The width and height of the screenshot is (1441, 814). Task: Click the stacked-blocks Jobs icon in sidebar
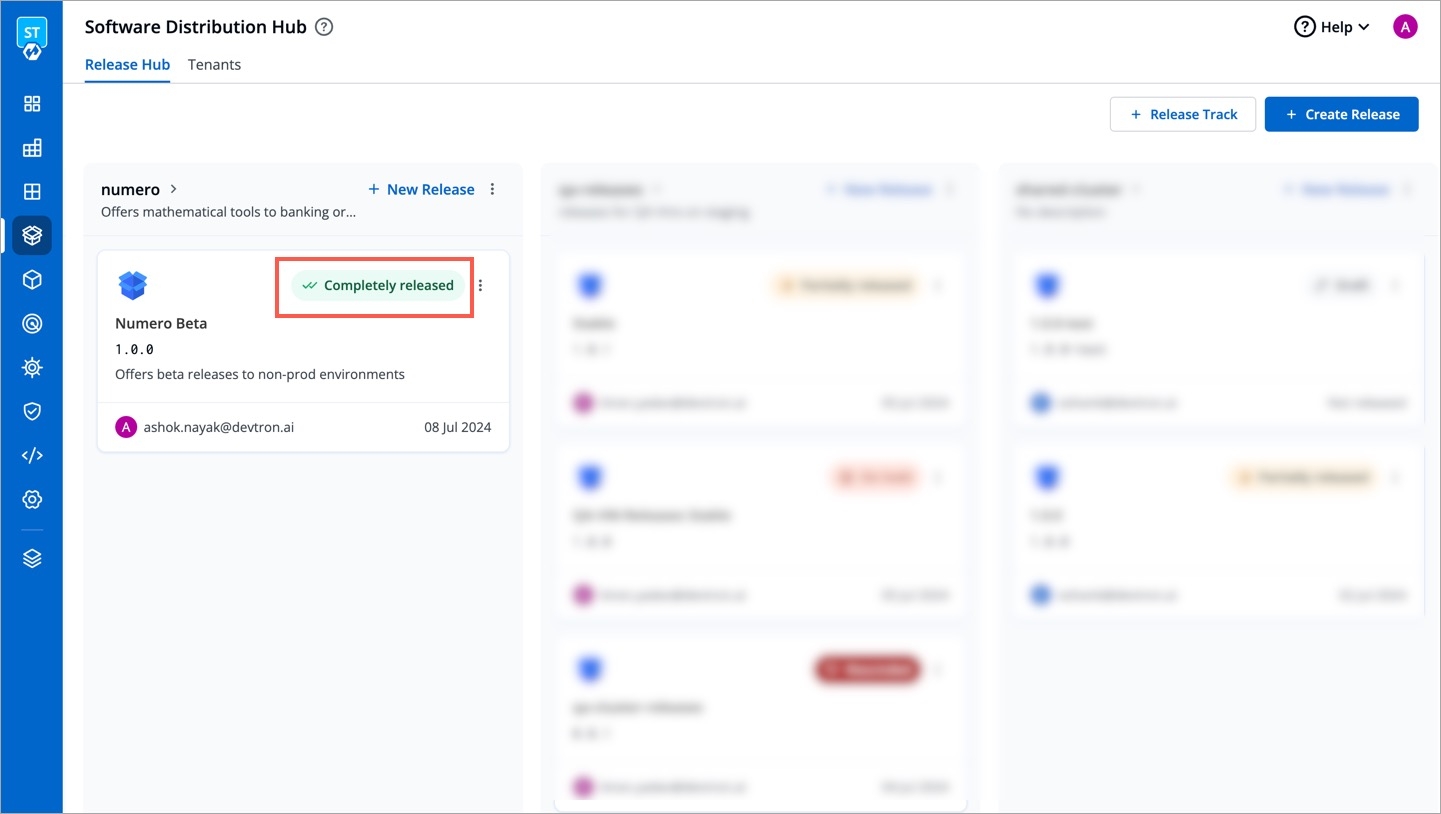pyautogui.click(x=32, y=148)
